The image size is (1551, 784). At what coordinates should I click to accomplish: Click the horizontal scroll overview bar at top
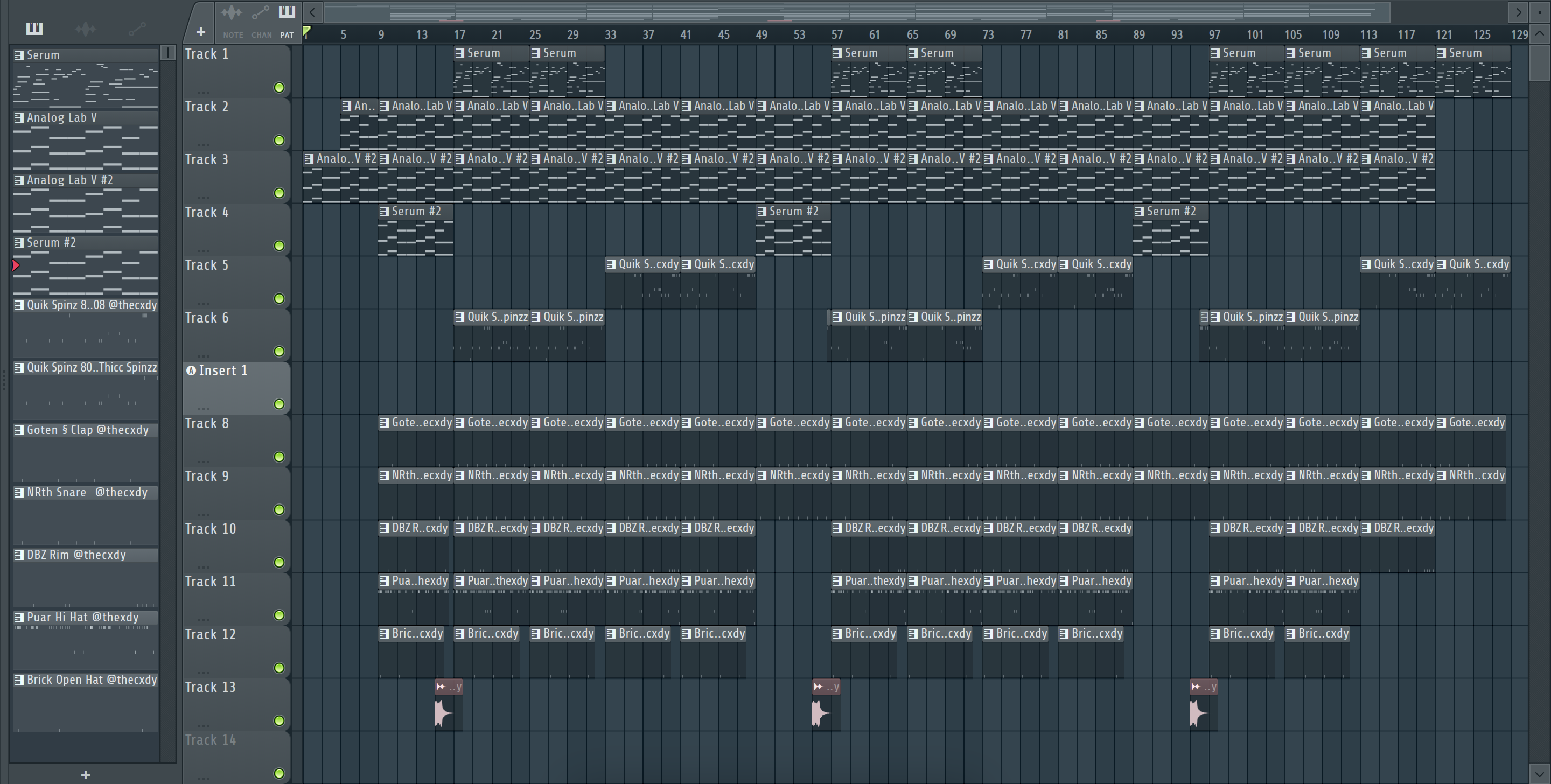857,11
